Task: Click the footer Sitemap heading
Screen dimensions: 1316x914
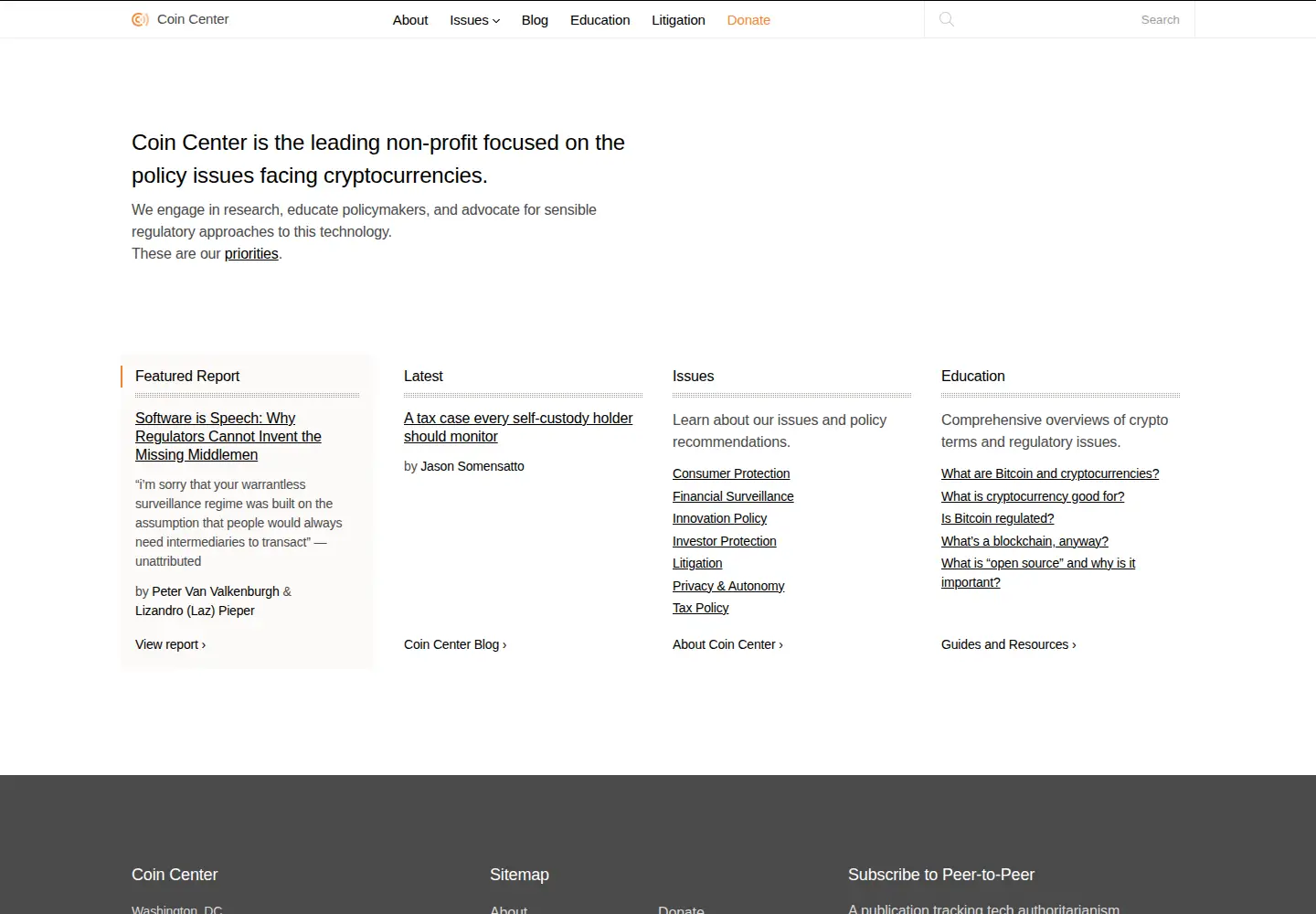Action: [519, 875]
